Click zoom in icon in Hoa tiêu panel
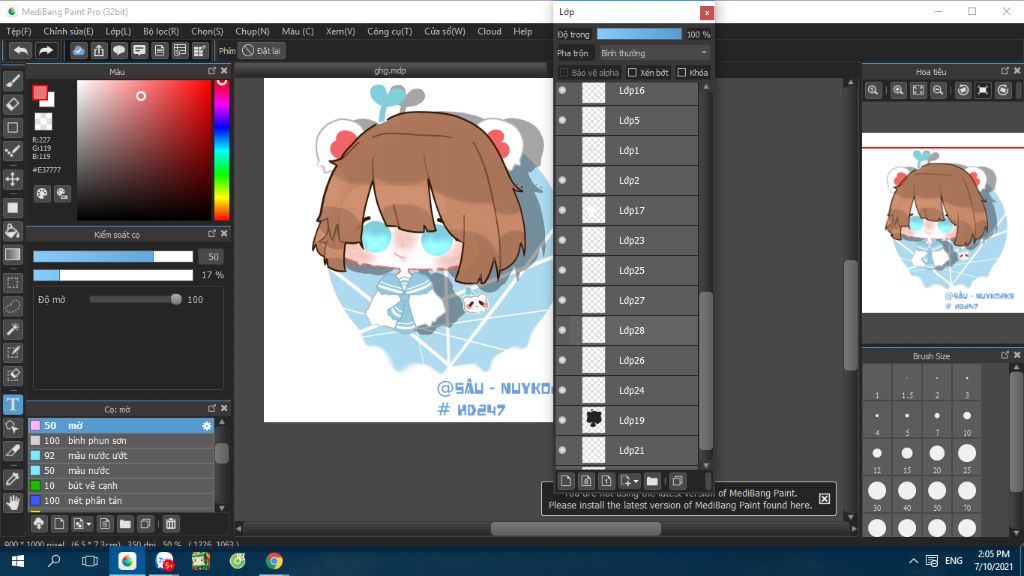The image size is (1024, 576). pos(899,91)
